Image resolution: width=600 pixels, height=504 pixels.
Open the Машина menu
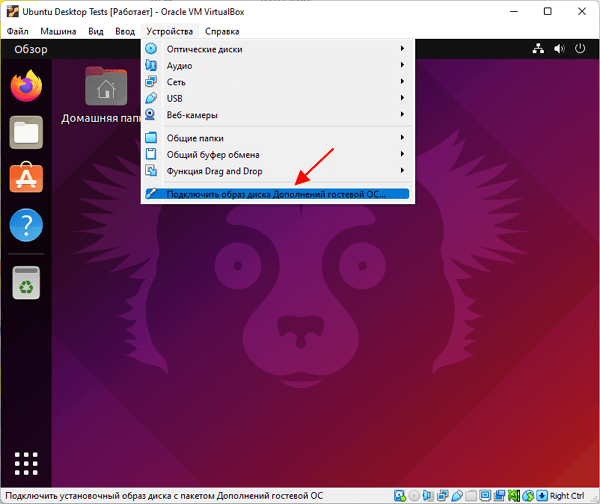[x=58, y=31]
